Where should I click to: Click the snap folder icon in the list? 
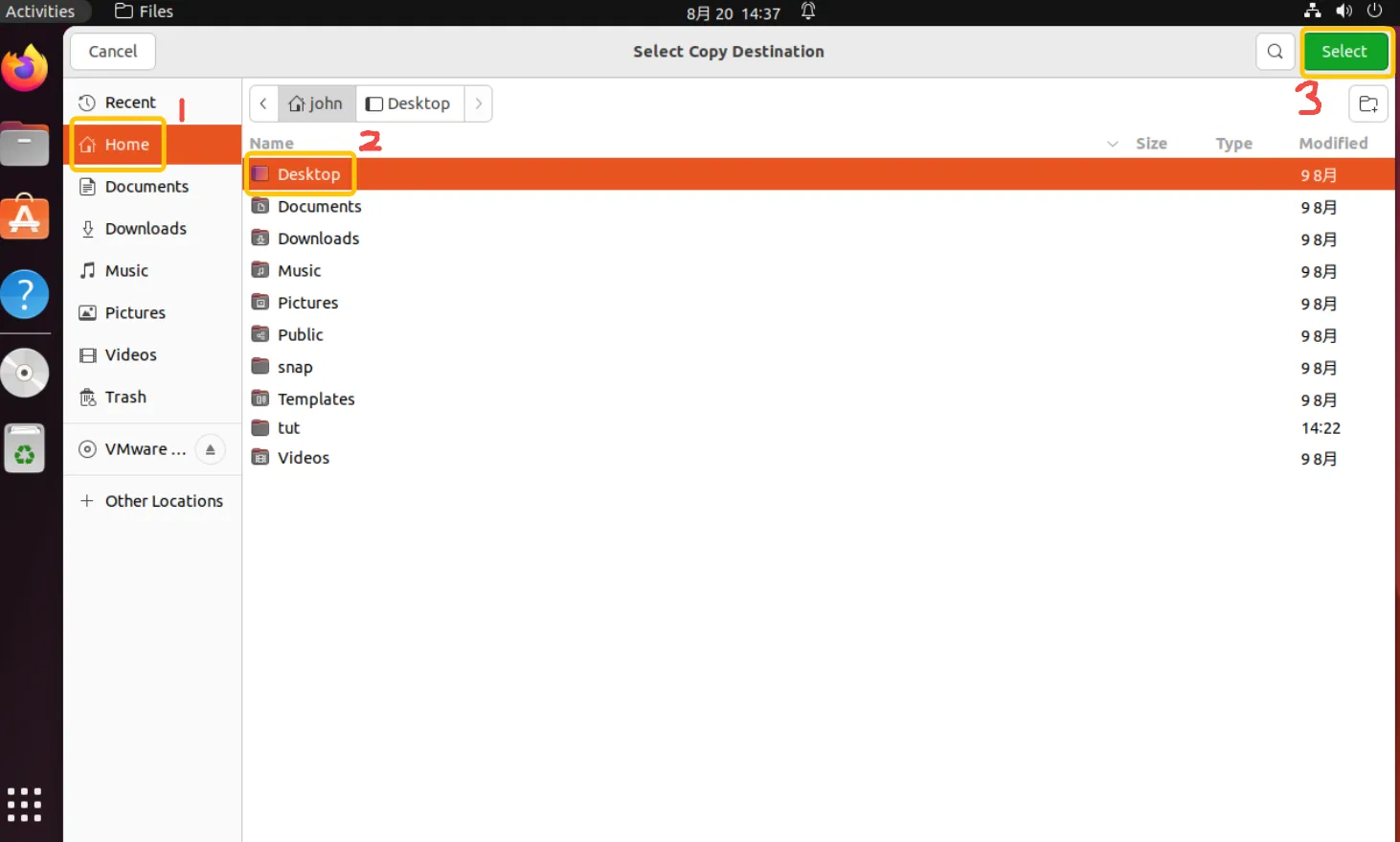click(260, 366)
